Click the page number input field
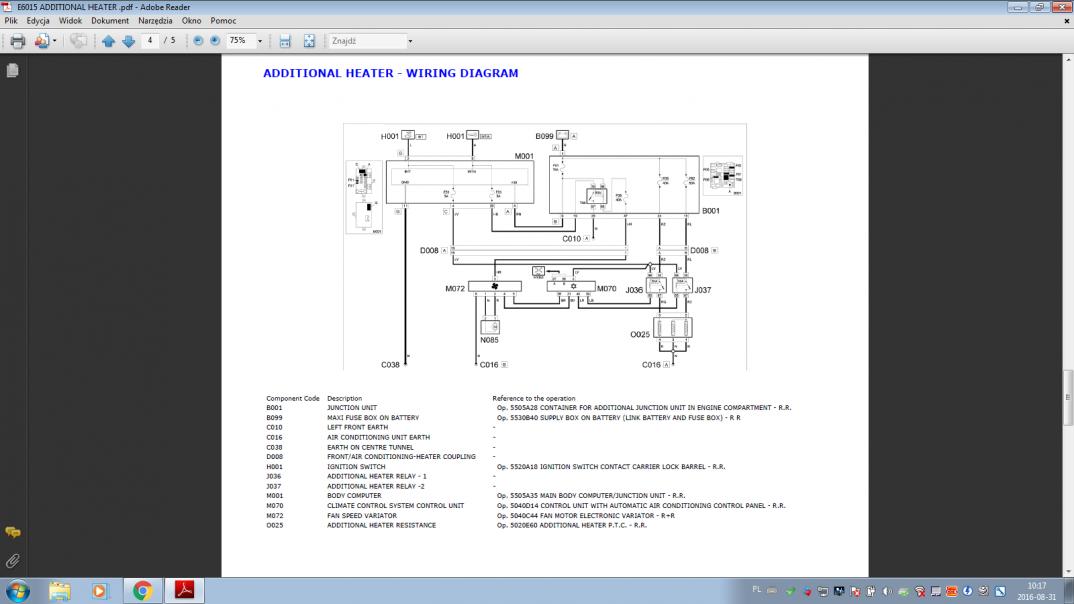1074x604 pixels. click(x=150, y=41)
